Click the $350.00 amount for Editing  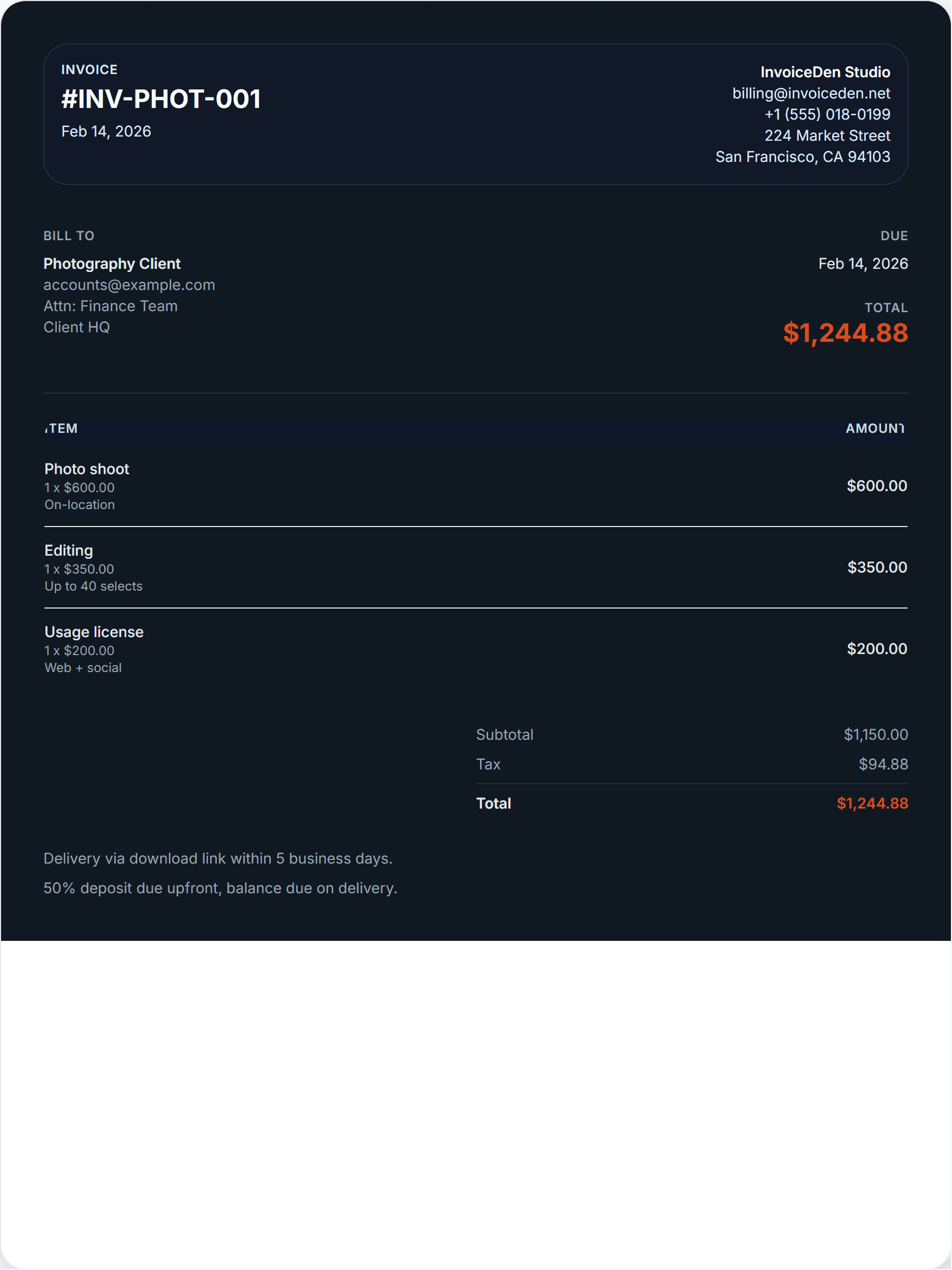point(877,567)
